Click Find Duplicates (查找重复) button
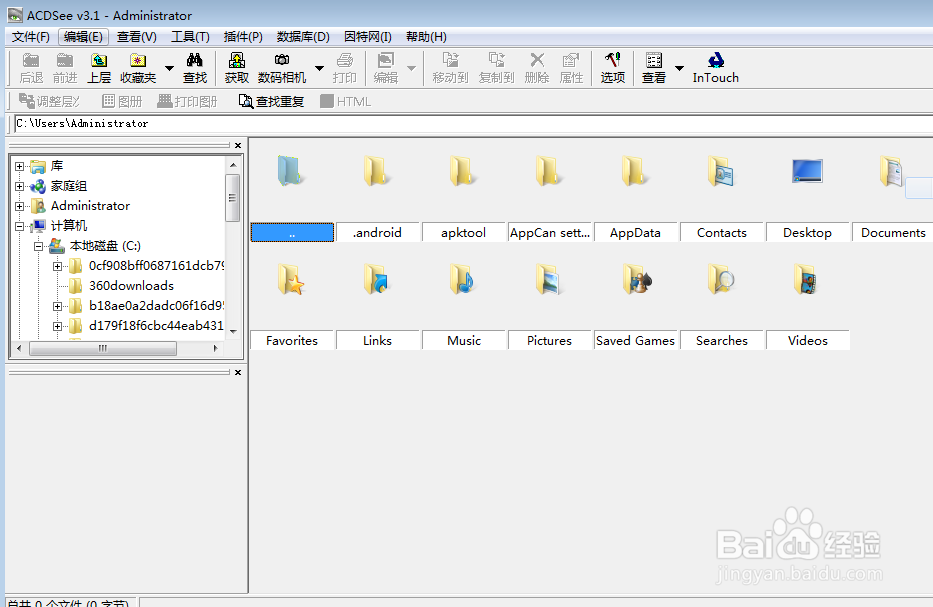Viewport: 933px width, 607px height. tap(271, 101)
